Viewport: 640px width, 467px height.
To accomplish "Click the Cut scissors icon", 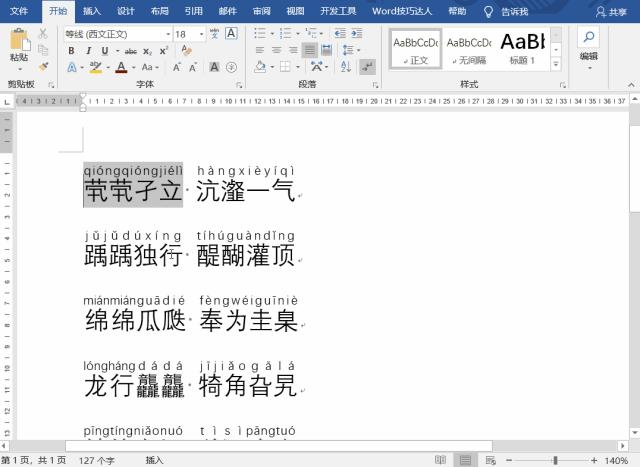I will (x=43, y=34).
